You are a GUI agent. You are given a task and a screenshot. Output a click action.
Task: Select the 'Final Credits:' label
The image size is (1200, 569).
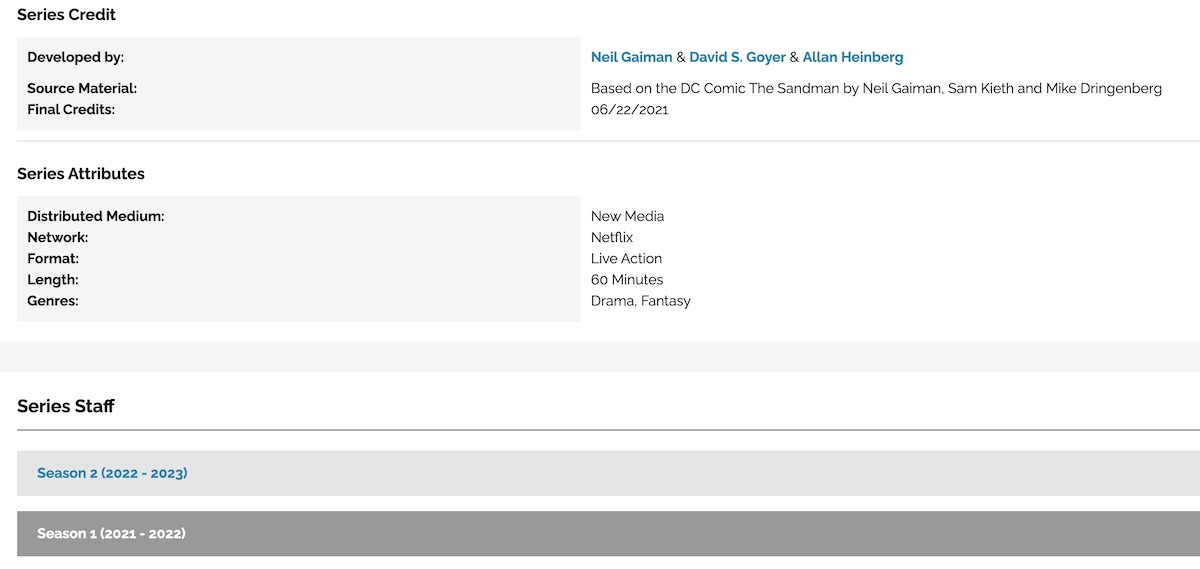[71, 109]
